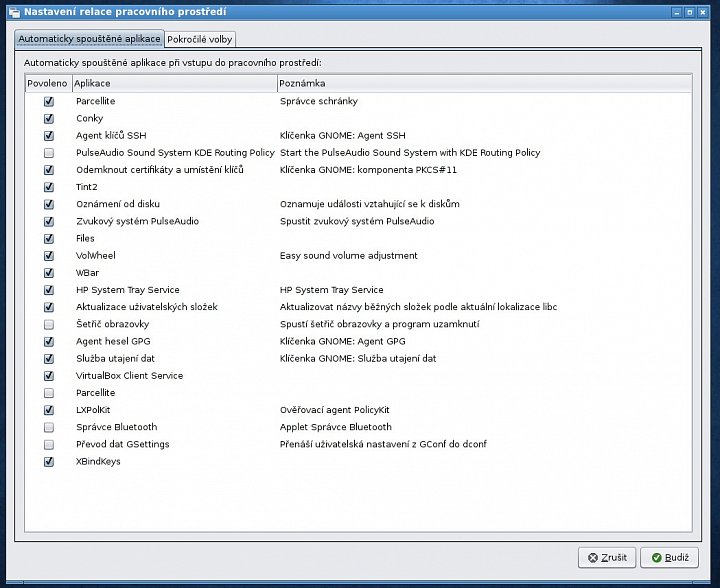The image size is (720, 588).
Task: Click 'Oznamuje události vztahující se k diskům'
Action: click(x=370, y=204)
